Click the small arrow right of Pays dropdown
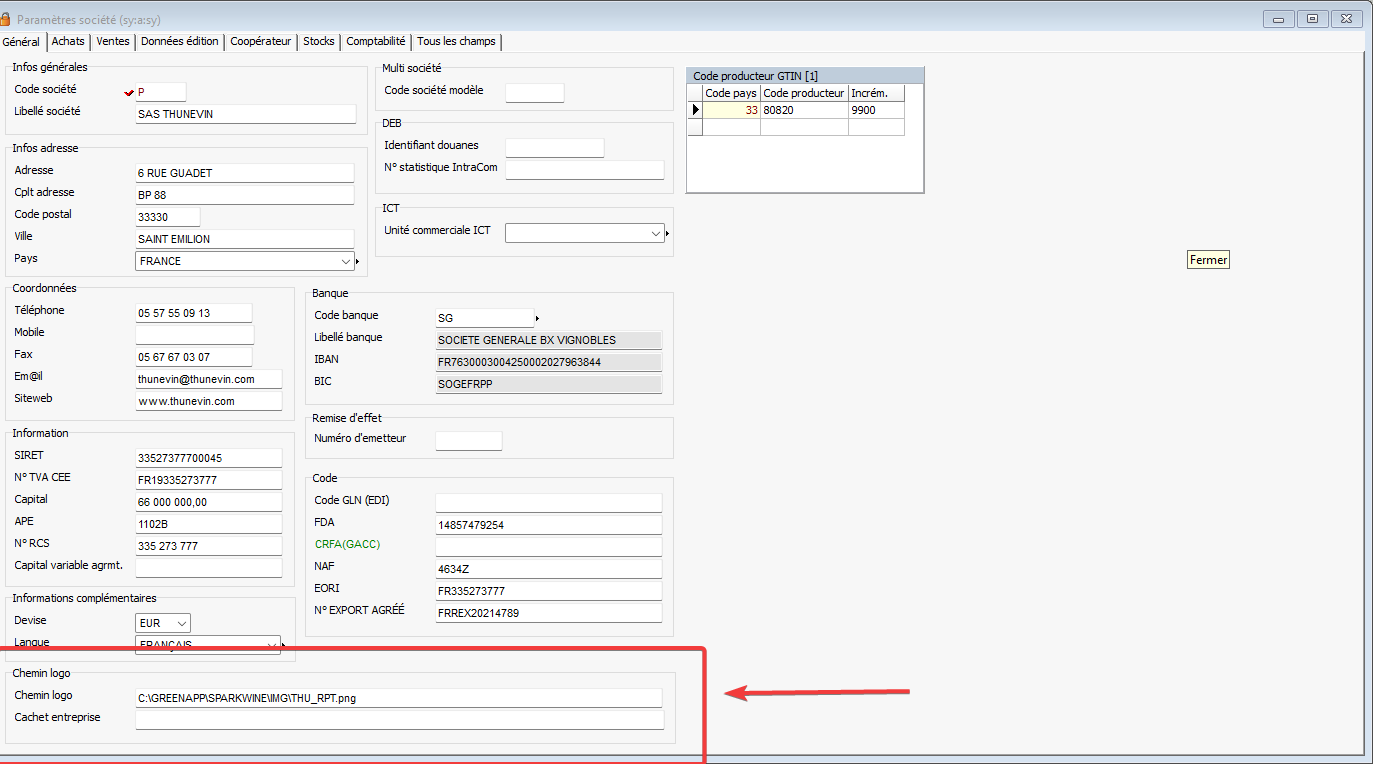The width and height of the screenshot is (1373, 764). tap(358, 262)
